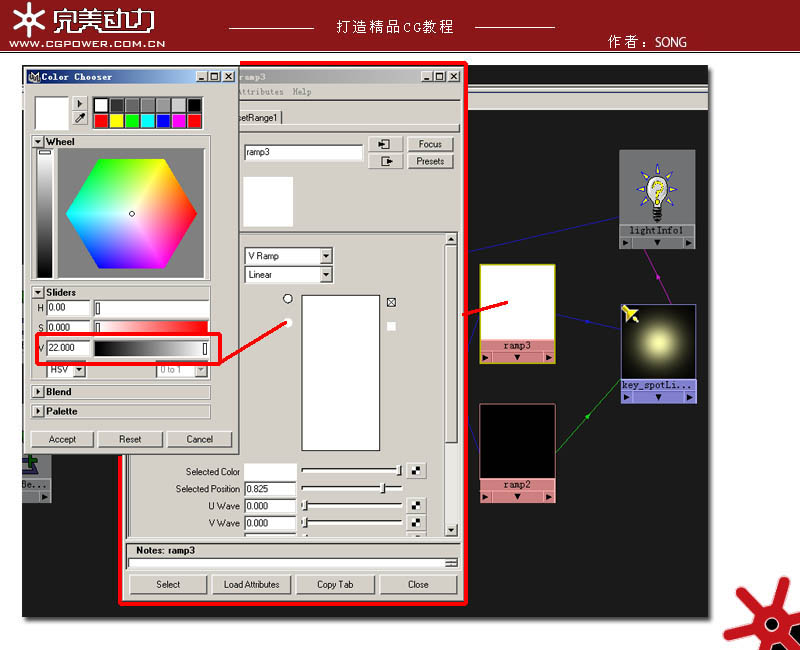Collapse the Sliders section
The height and width of the screenshot is (650, 800).
tap(38, 292)
